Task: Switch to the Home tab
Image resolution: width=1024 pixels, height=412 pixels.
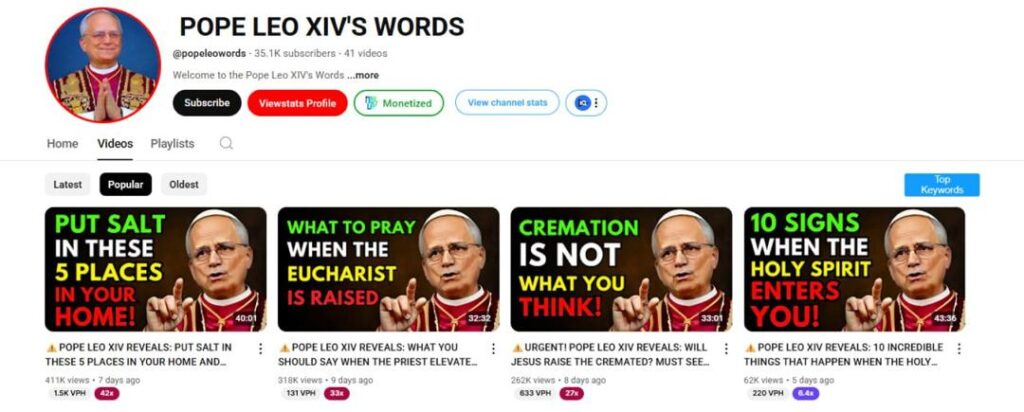Action: click(x=62, y=144)
